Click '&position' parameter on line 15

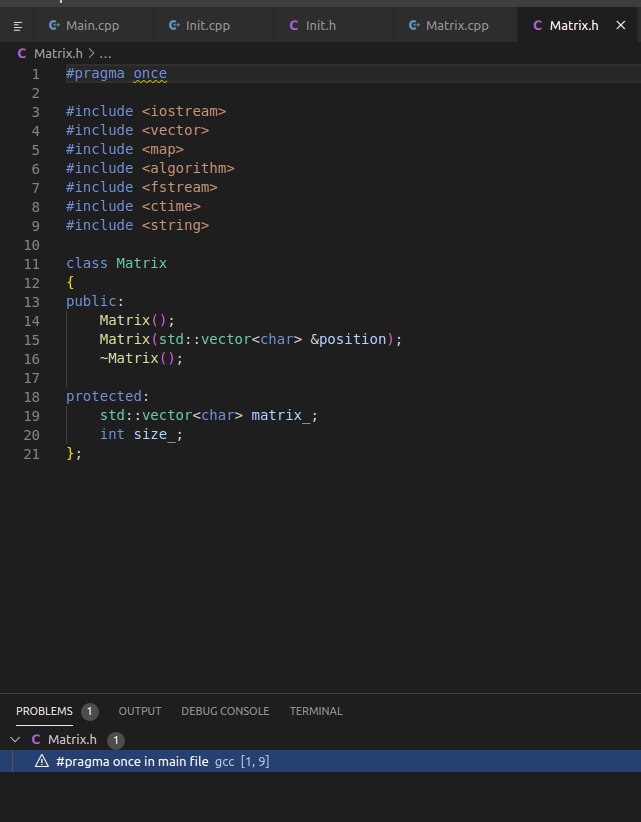pyautogui.click(x=348, y=339)
